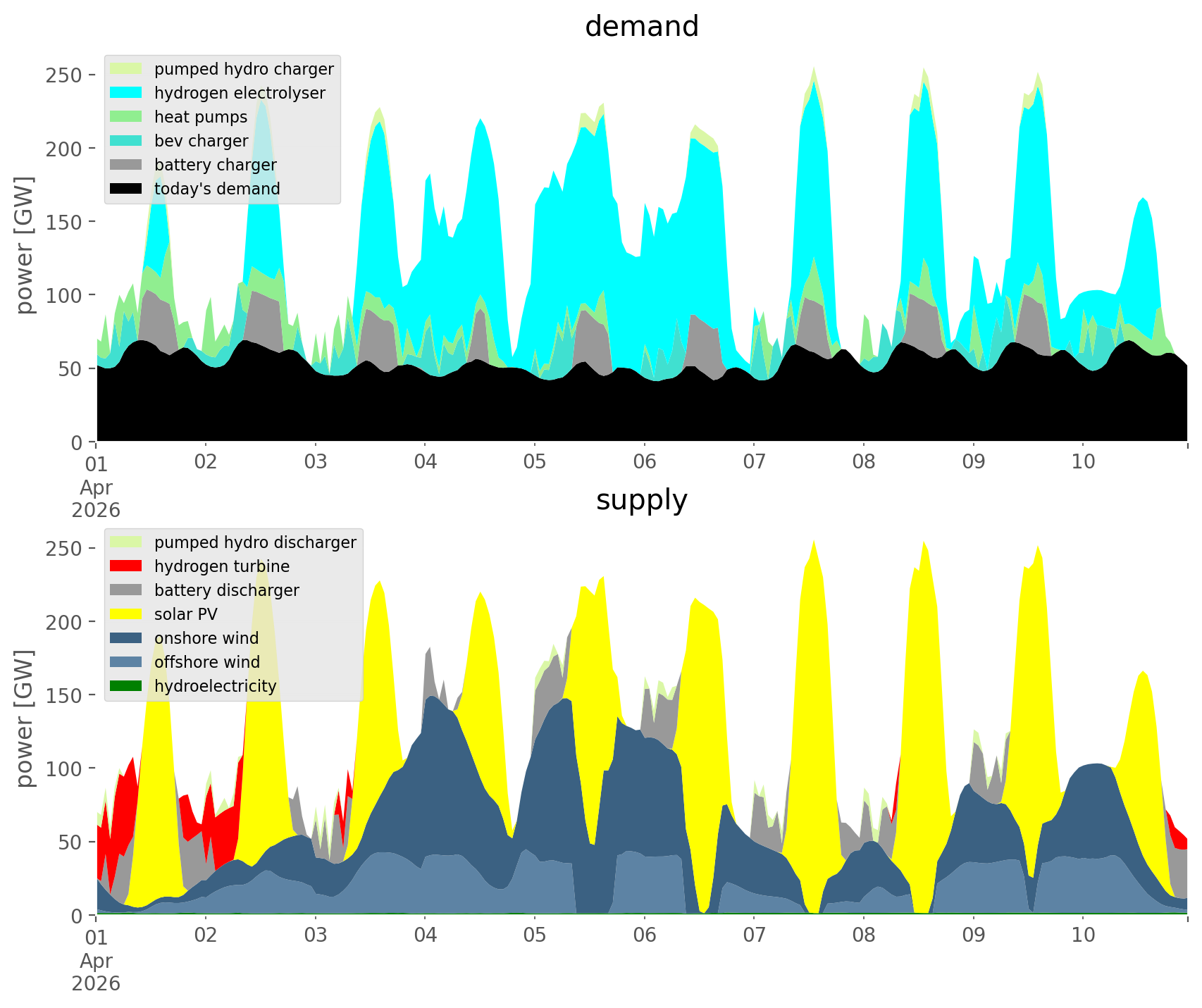Click the cyan hydrogen electrolyser legend swatch
This screenshot has height=1008, width=1202.
[x=127, y=93]
